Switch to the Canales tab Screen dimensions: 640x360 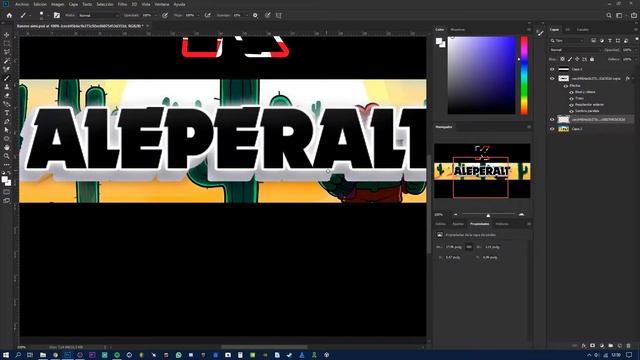[x=582, y=29]
